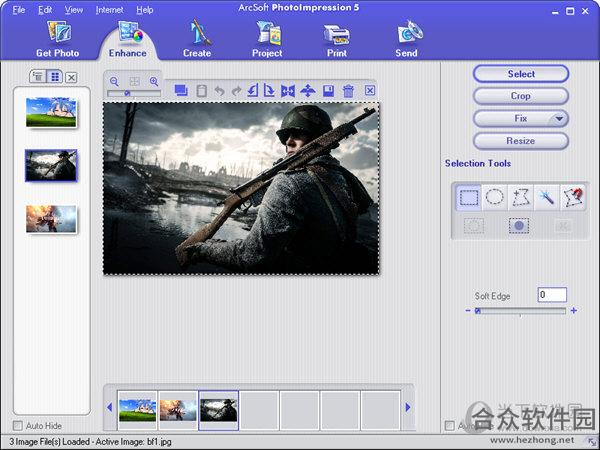This screenshot has width=600, height=450.
Task: Select the explosion thumbnail in the album panel
Action: point(51,219)
